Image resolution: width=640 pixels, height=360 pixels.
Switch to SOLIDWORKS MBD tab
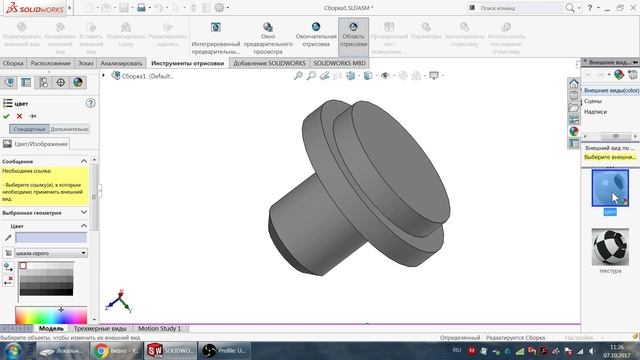coord(340,63)
